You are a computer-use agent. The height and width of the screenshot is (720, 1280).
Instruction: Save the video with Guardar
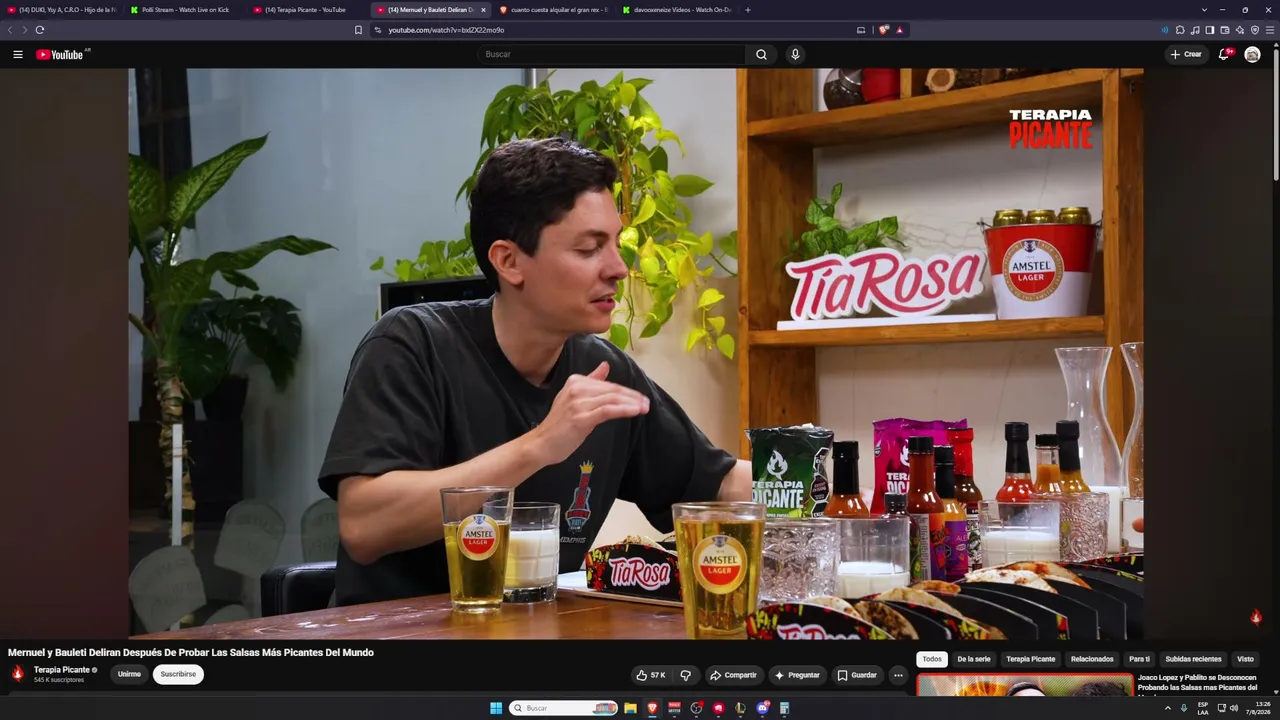point(857,675)
